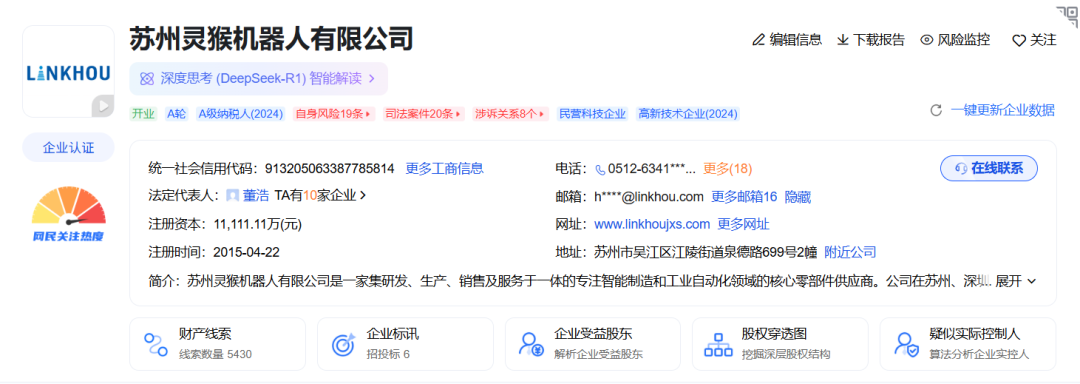Show 更多(18) phone numbers
This screenshot has width=1080, height=384.
point(727,169)
